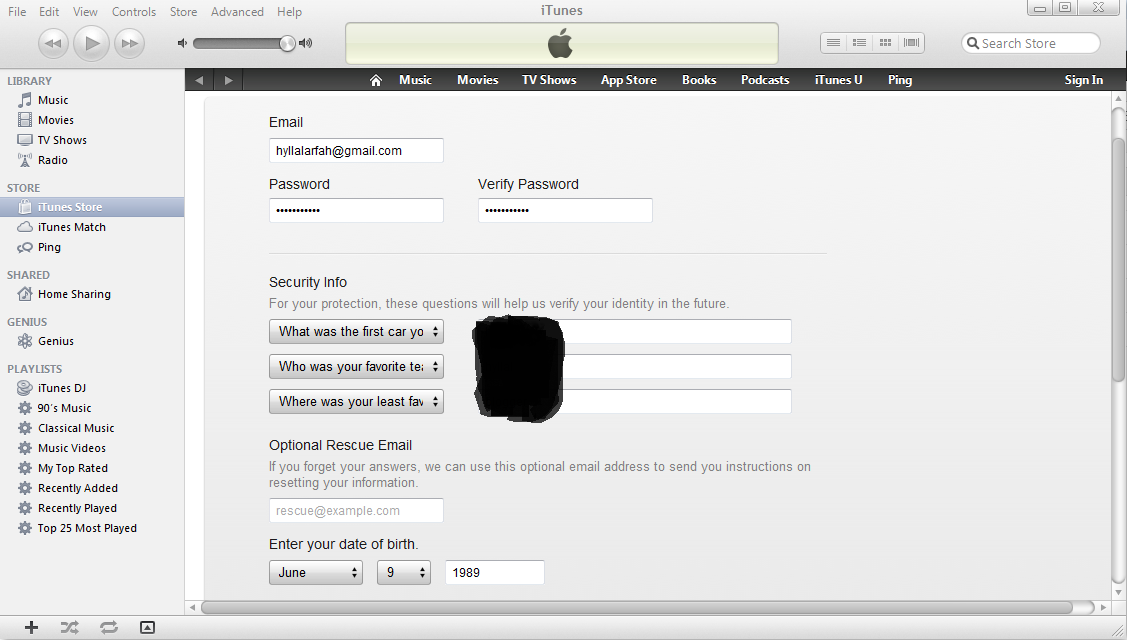This screenshot has width=1127, height=640.
Task: Switch to list view icon
Action: [833, 43]
